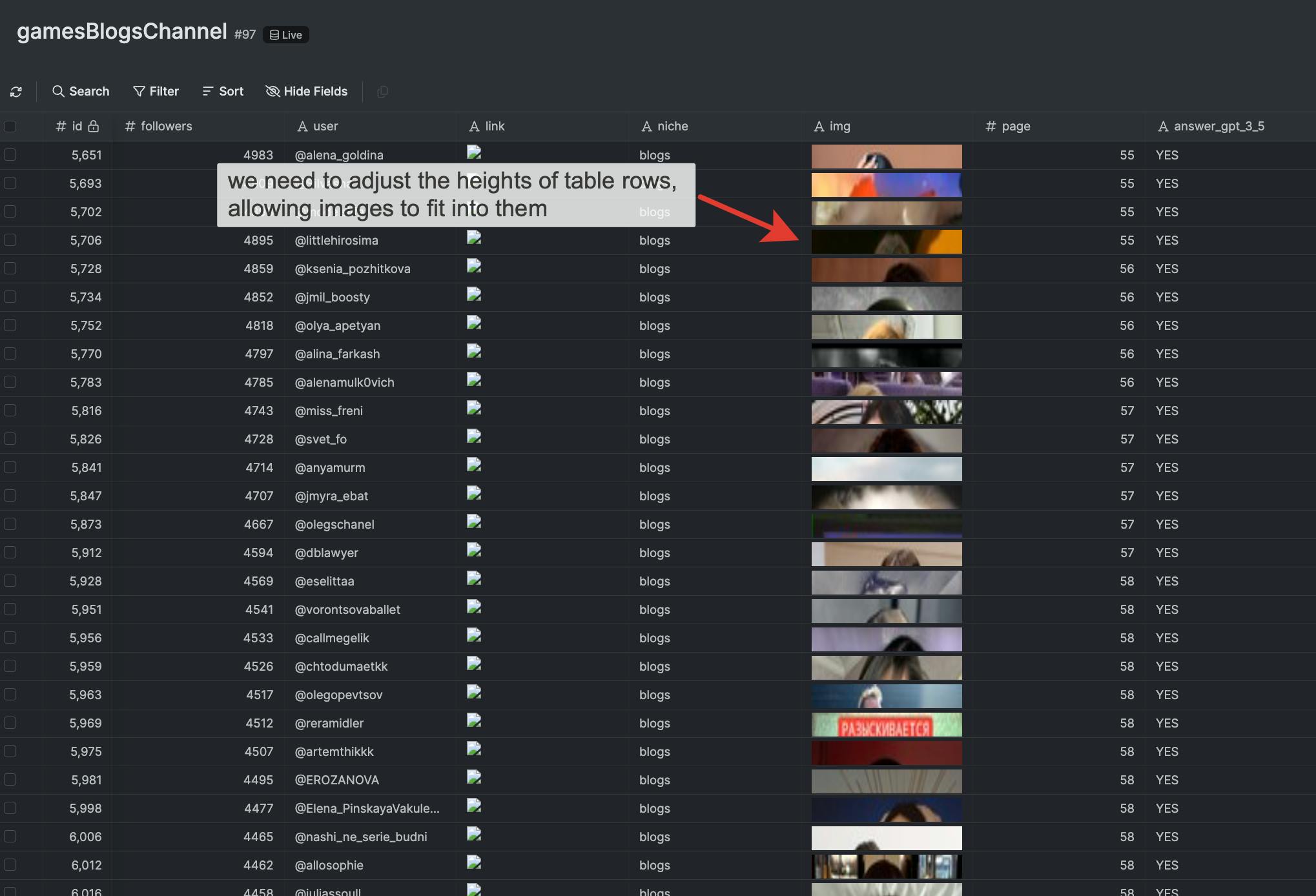Open the red РАЗЫСКИВАЕТСЯ image thumbnail

tap(886, 725)
